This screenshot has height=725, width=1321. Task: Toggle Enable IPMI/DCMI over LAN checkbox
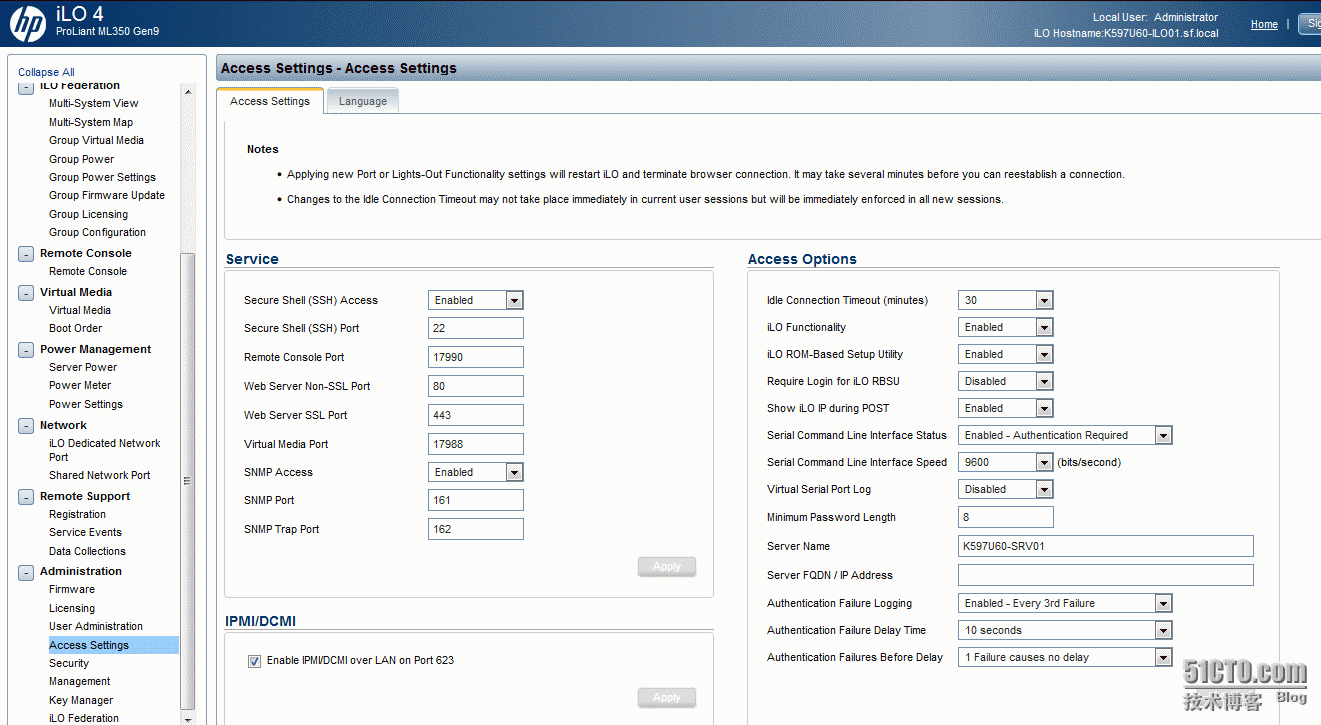click(x=254, y=661)
